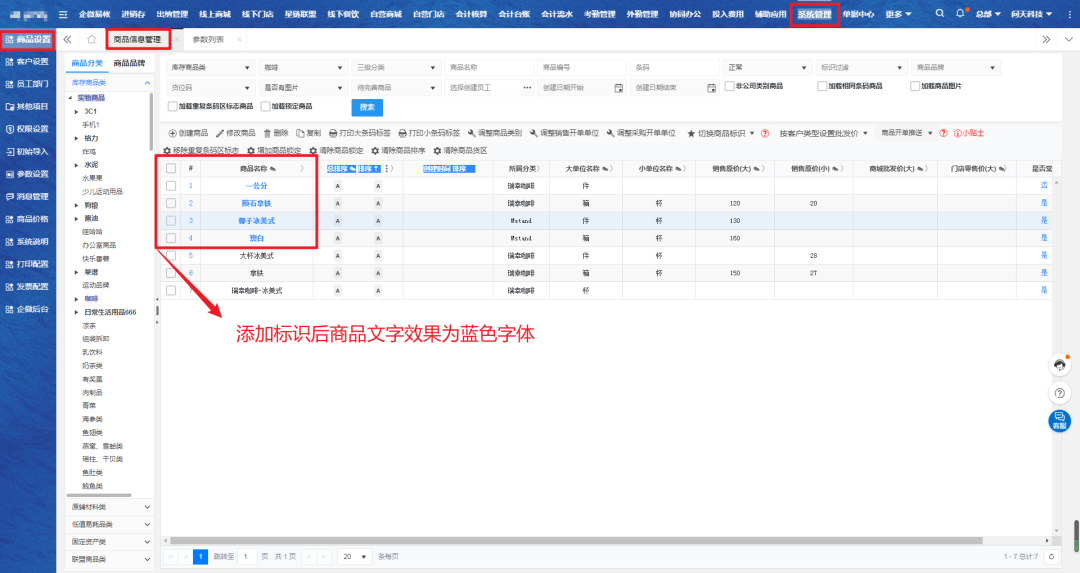Open the 会计核算 top menu
This screenshot has height=573, width=1080.
[471, 14]
